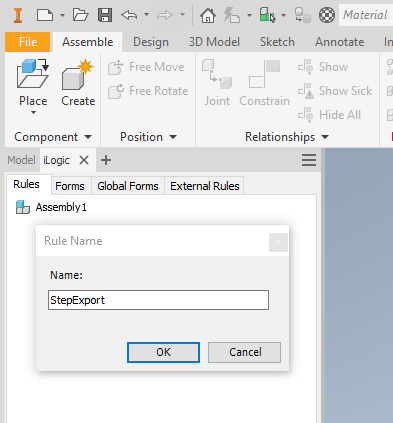Click the Joint relationship tool
Viewport: 393px width, 423px height.
[x=217, y=83]
